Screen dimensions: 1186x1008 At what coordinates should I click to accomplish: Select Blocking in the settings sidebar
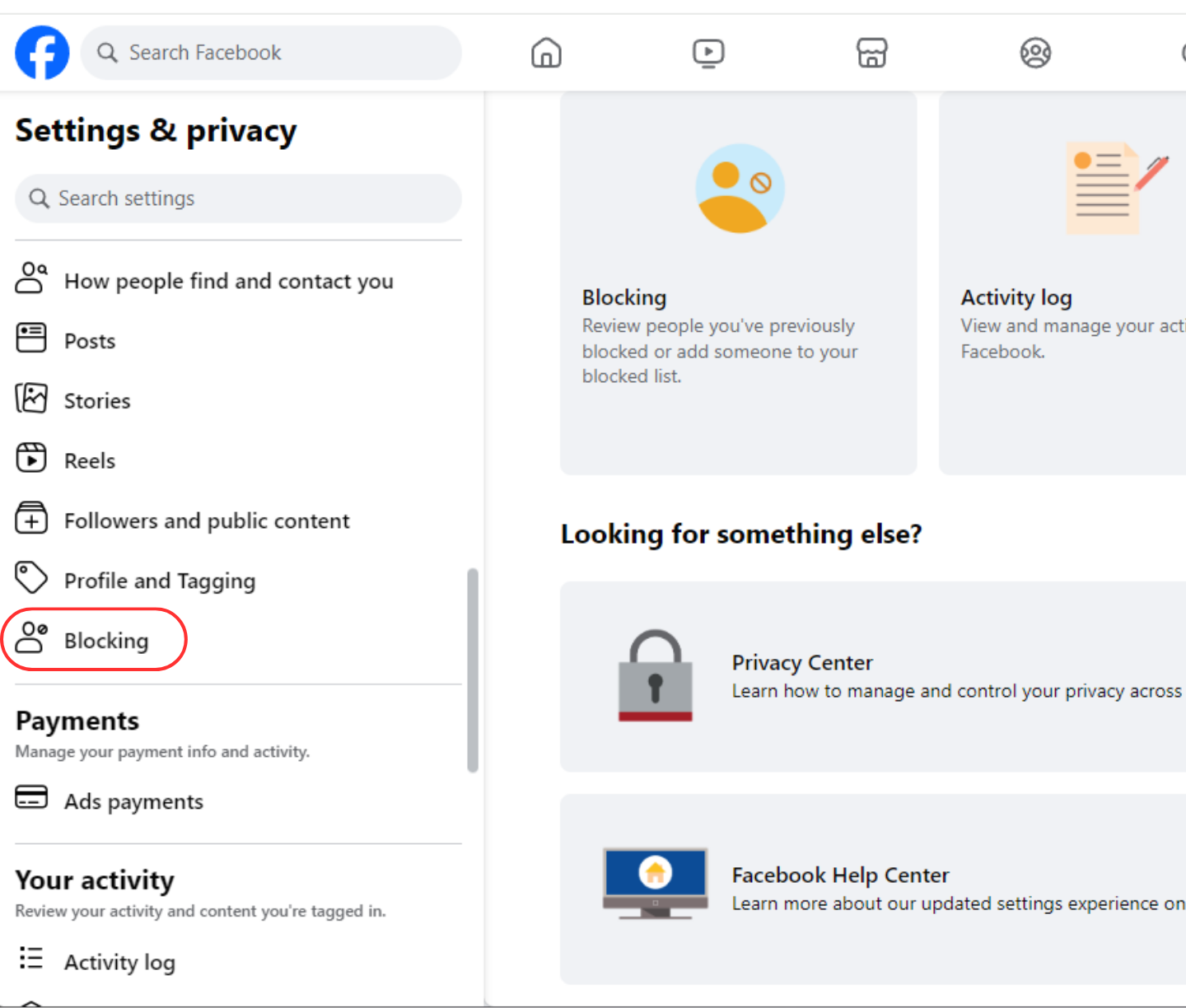click(106, 641)
